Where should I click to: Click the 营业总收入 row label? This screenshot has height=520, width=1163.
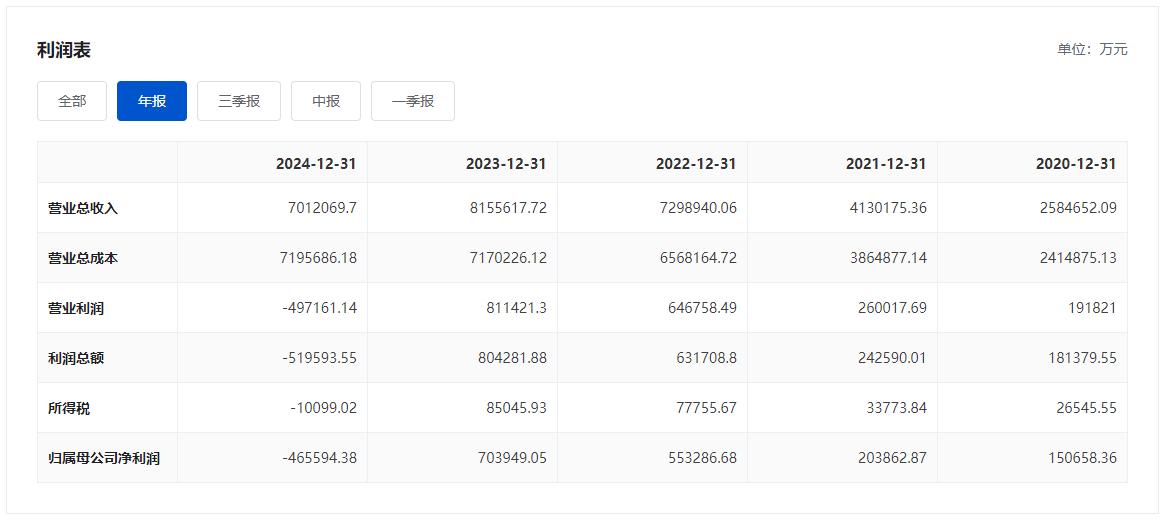83,208
